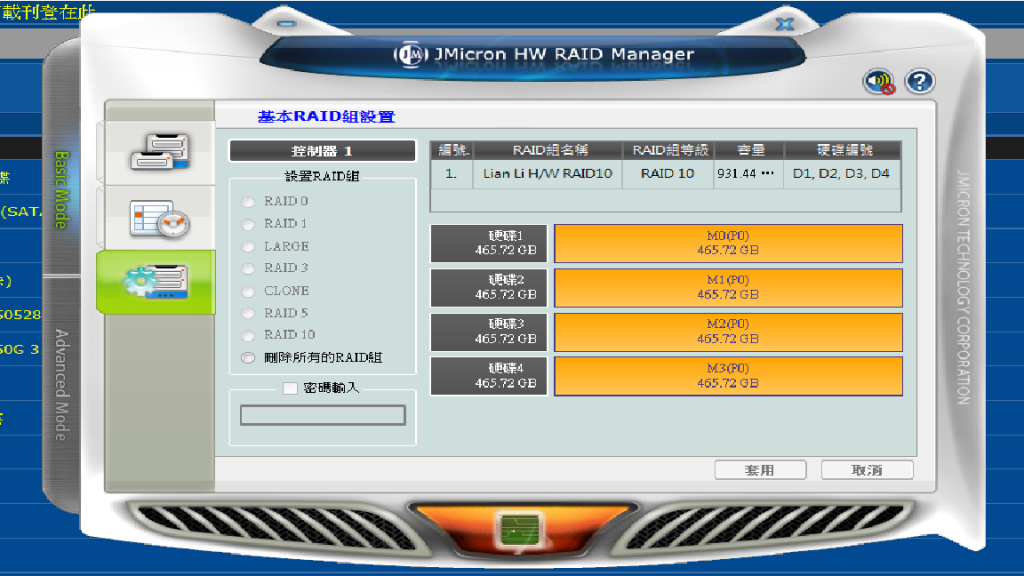Open the help question mark icon
The height and width of the screenshot is (576, 1024).
coord(920,82)
